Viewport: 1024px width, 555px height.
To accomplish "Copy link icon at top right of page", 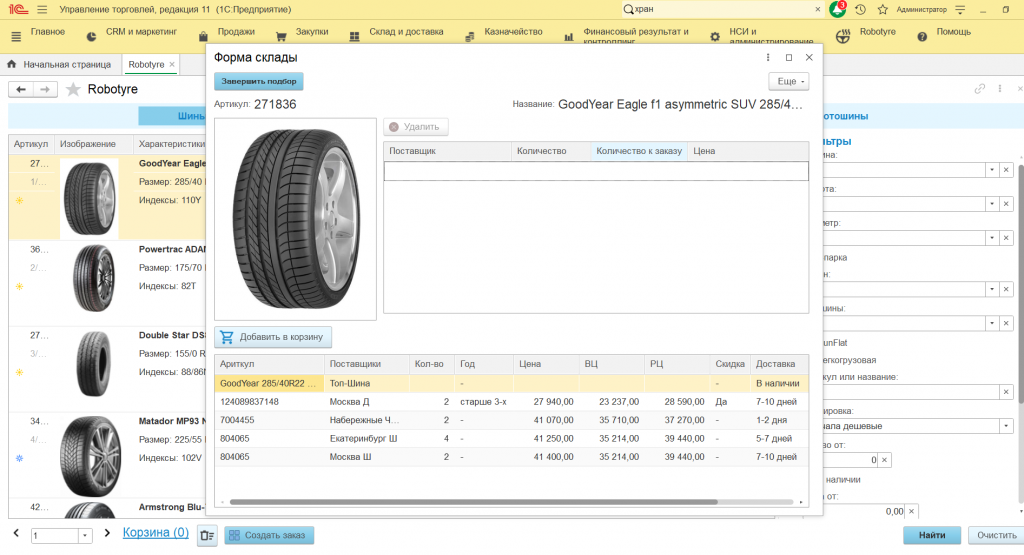I will 980,89.
